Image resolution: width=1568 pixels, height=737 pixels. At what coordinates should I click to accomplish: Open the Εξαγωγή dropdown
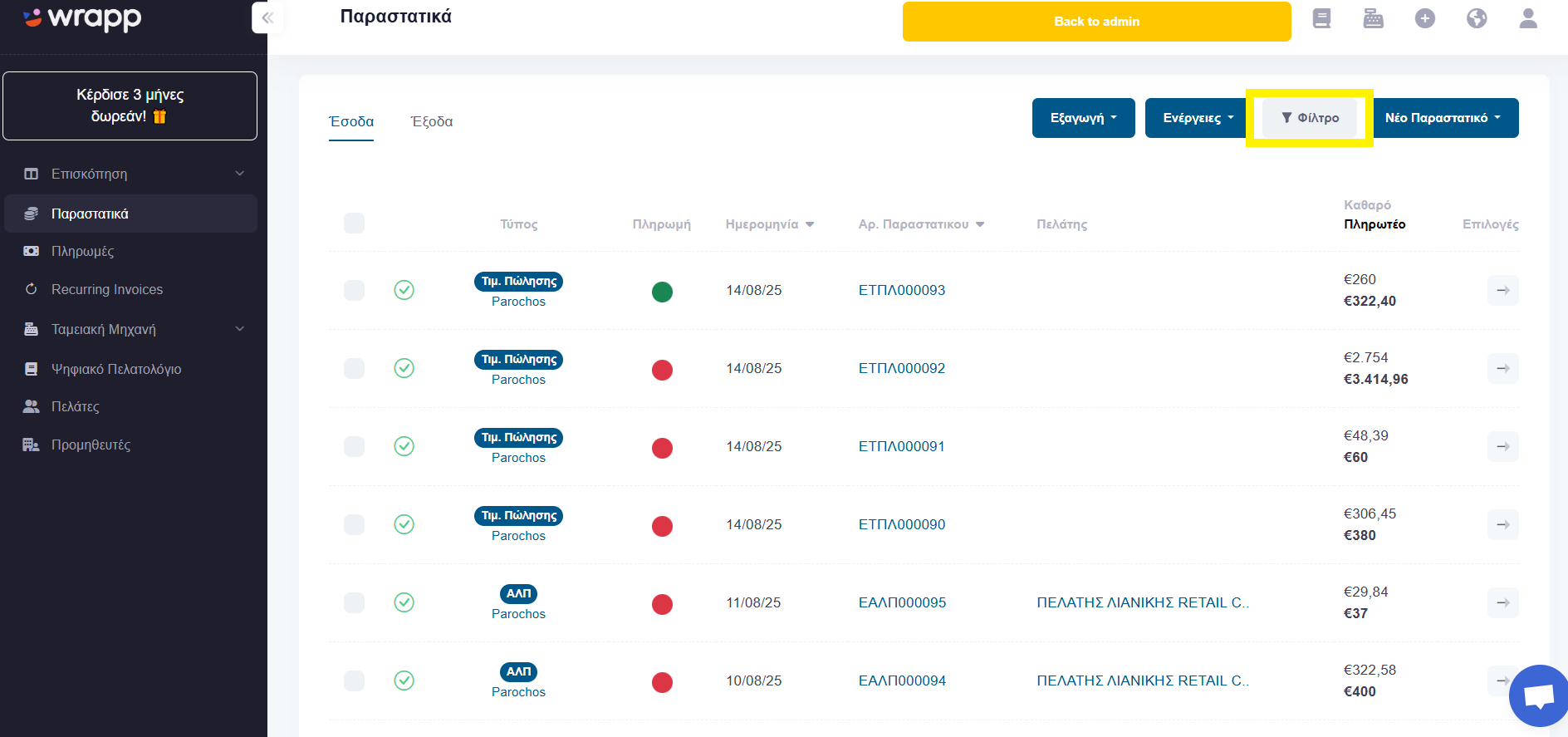pos(1083,118)
